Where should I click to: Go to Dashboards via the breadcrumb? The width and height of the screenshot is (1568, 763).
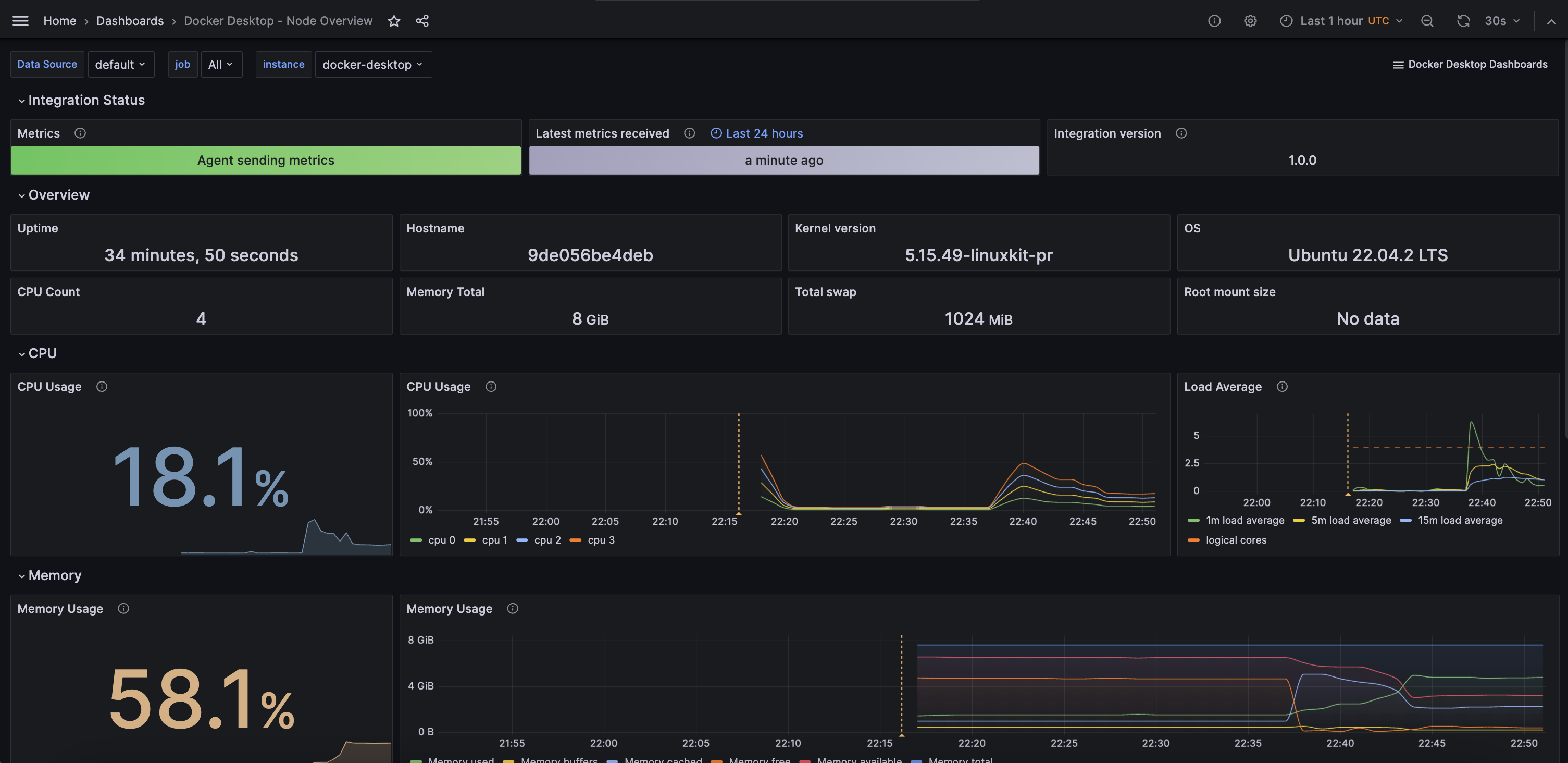(130, 20)
